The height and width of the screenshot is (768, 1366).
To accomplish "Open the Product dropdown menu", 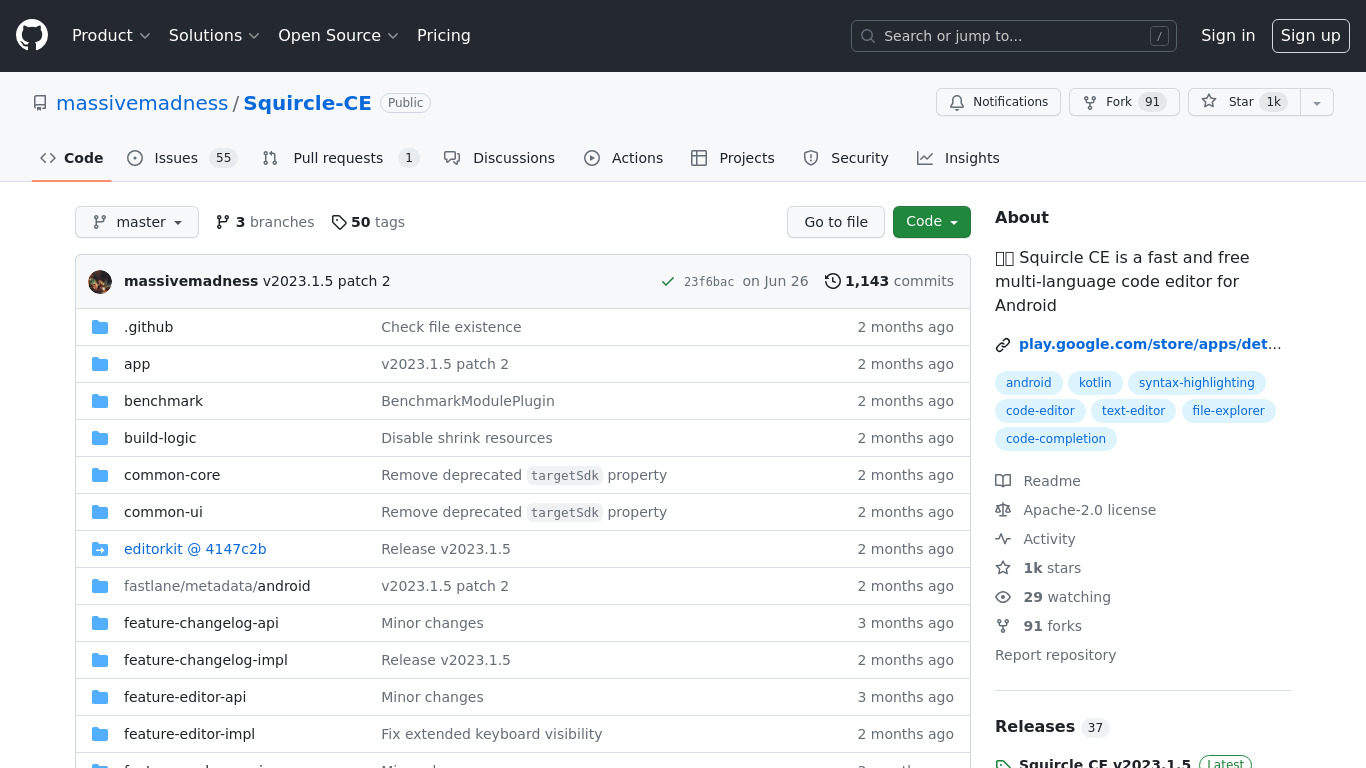I will click(111, 35).
